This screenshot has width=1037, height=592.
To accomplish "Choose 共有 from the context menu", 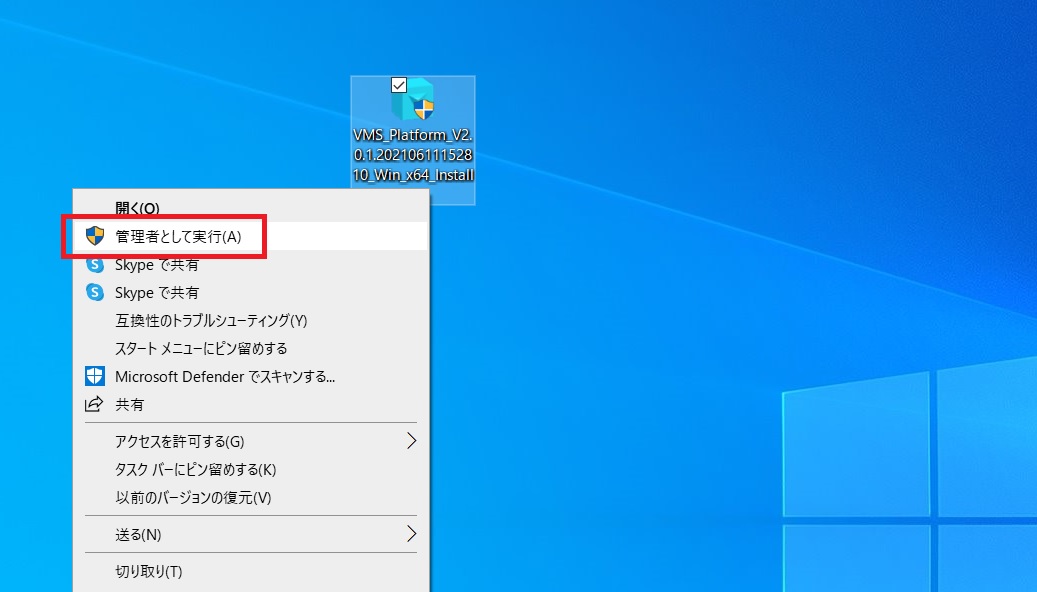I will pyautogui.click(x=251, y=404).
